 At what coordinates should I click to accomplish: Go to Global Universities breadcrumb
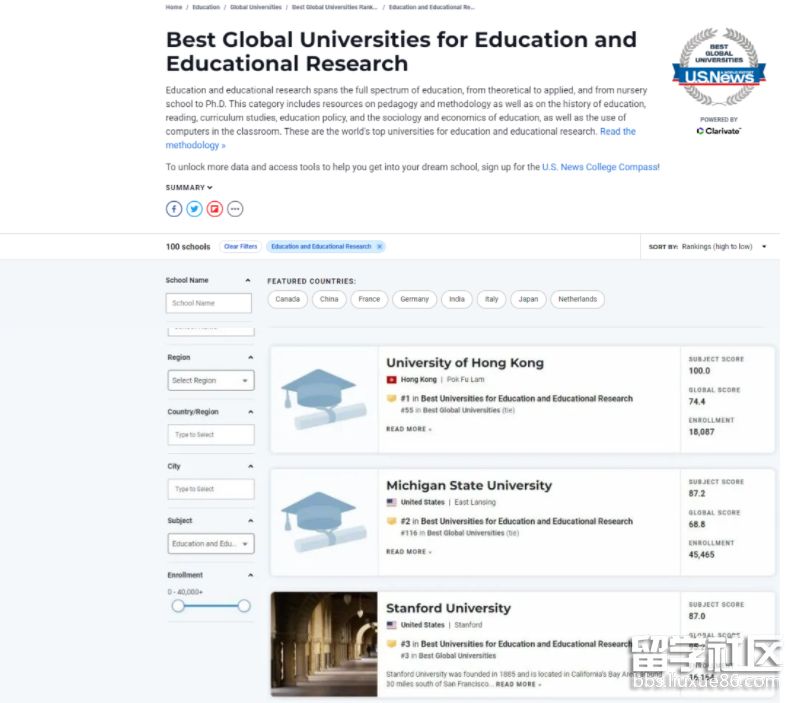click(255, 7)
